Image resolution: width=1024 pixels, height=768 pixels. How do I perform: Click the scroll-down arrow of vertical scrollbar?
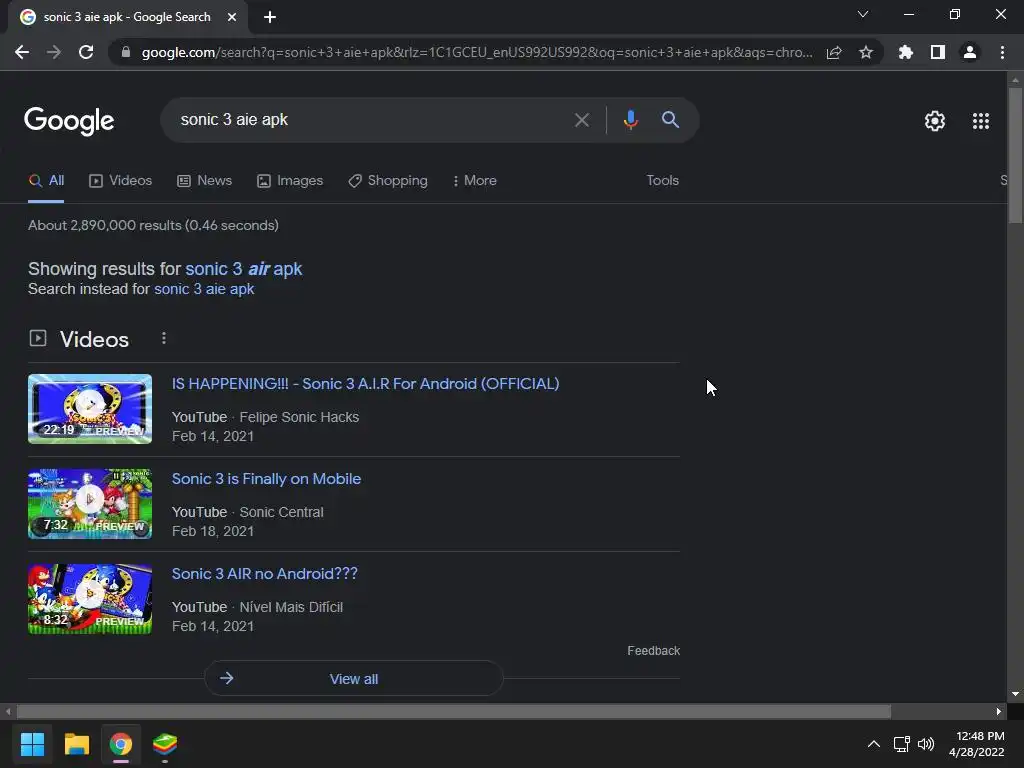tap(1015, 694)
